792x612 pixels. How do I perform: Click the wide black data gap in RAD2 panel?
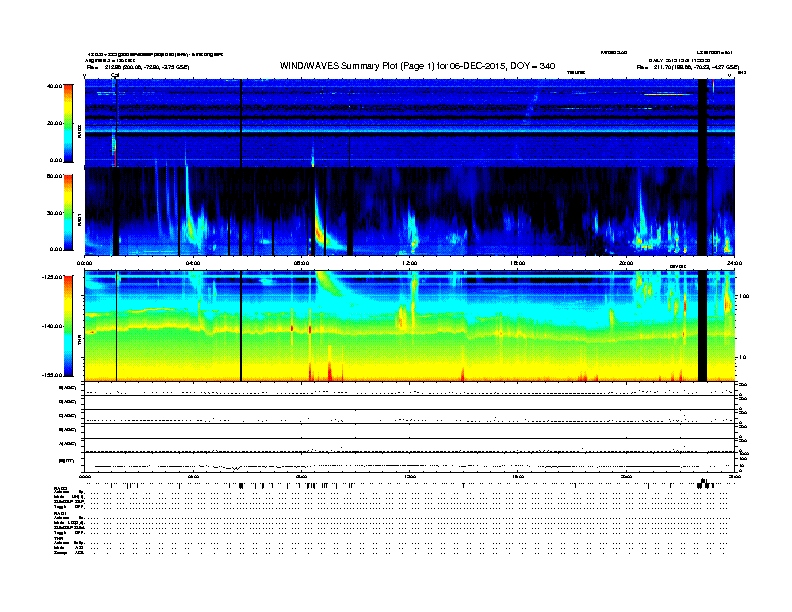pyautogui.click(x=702, y=123)
